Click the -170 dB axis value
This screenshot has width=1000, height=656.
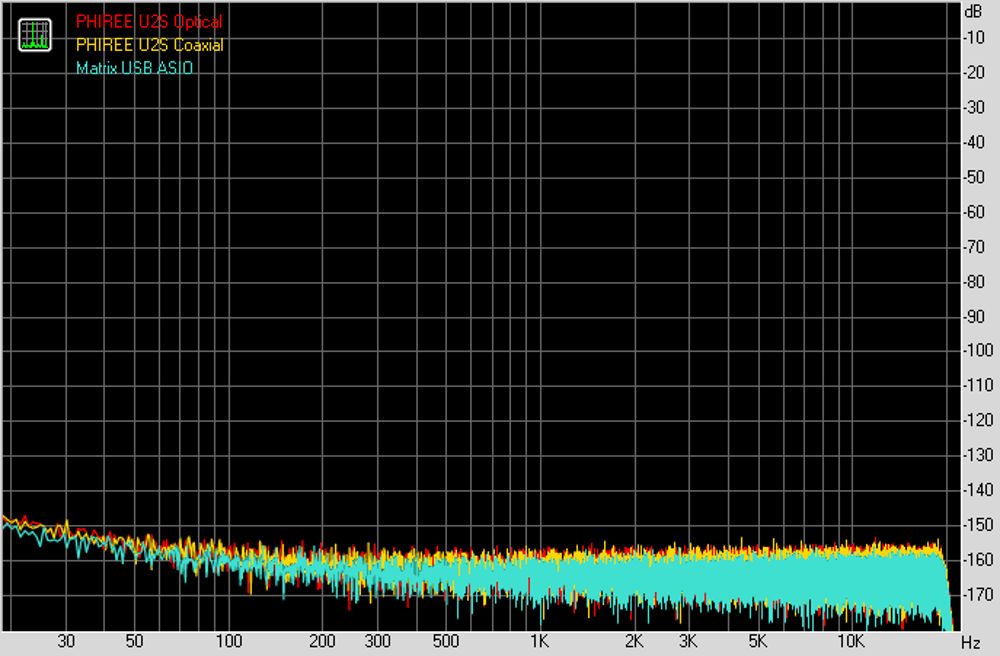(x=978, y=594)
